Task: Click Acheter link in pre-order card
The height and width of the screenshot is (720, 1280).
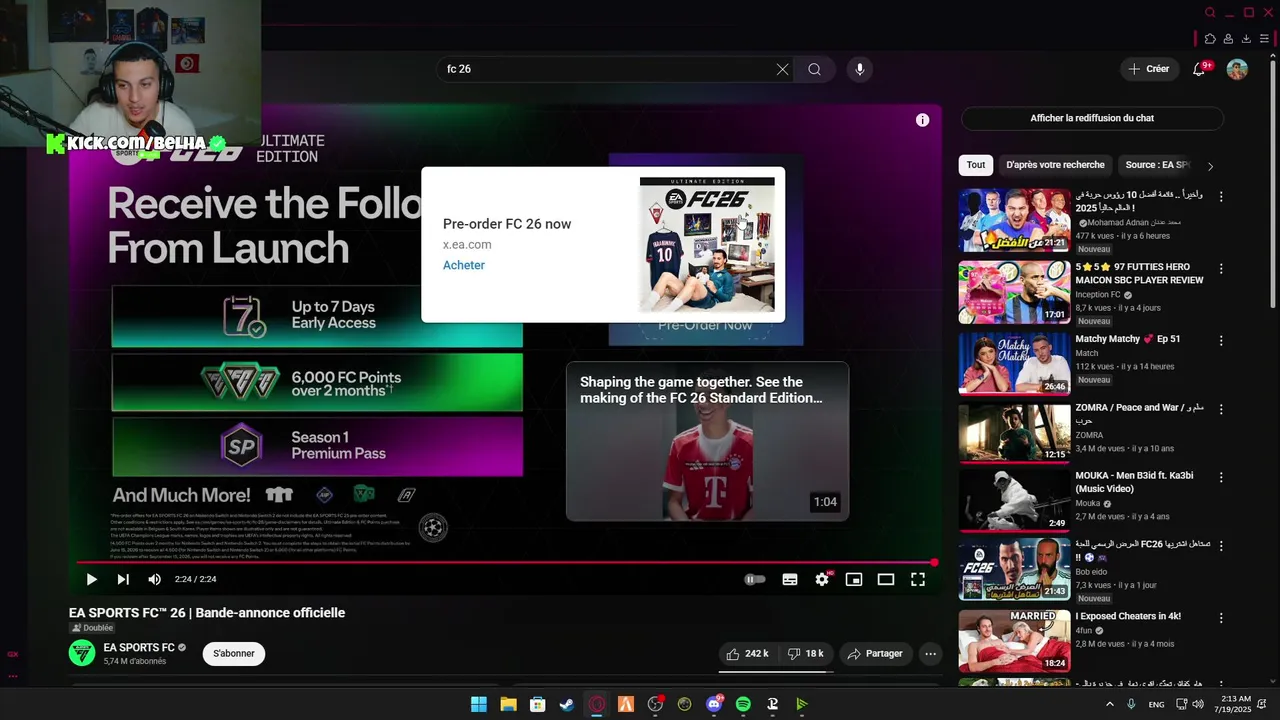Action: (x=464, y=265)
